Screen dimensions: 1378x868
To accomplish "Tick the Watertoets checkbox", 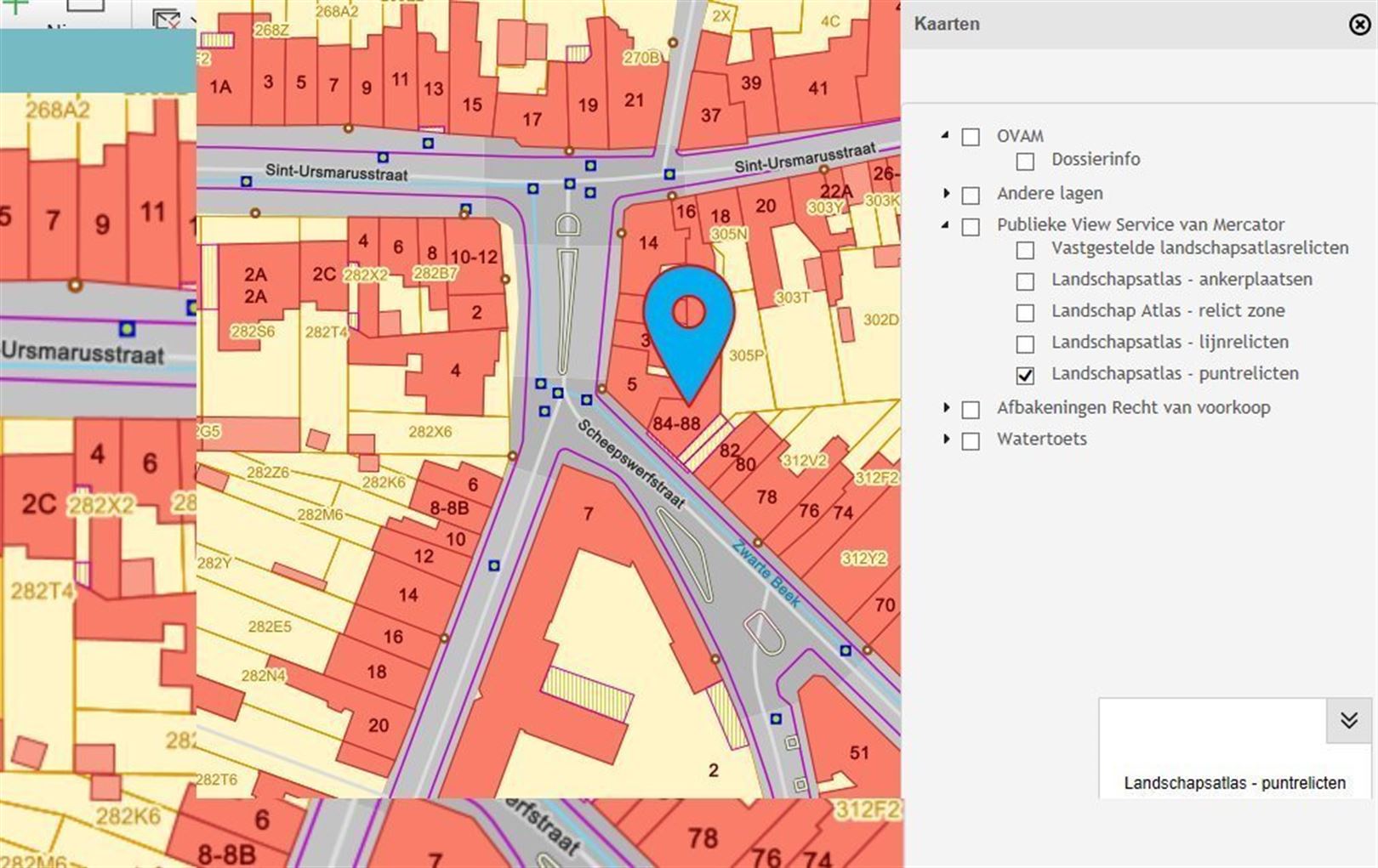I will point(971,440).
